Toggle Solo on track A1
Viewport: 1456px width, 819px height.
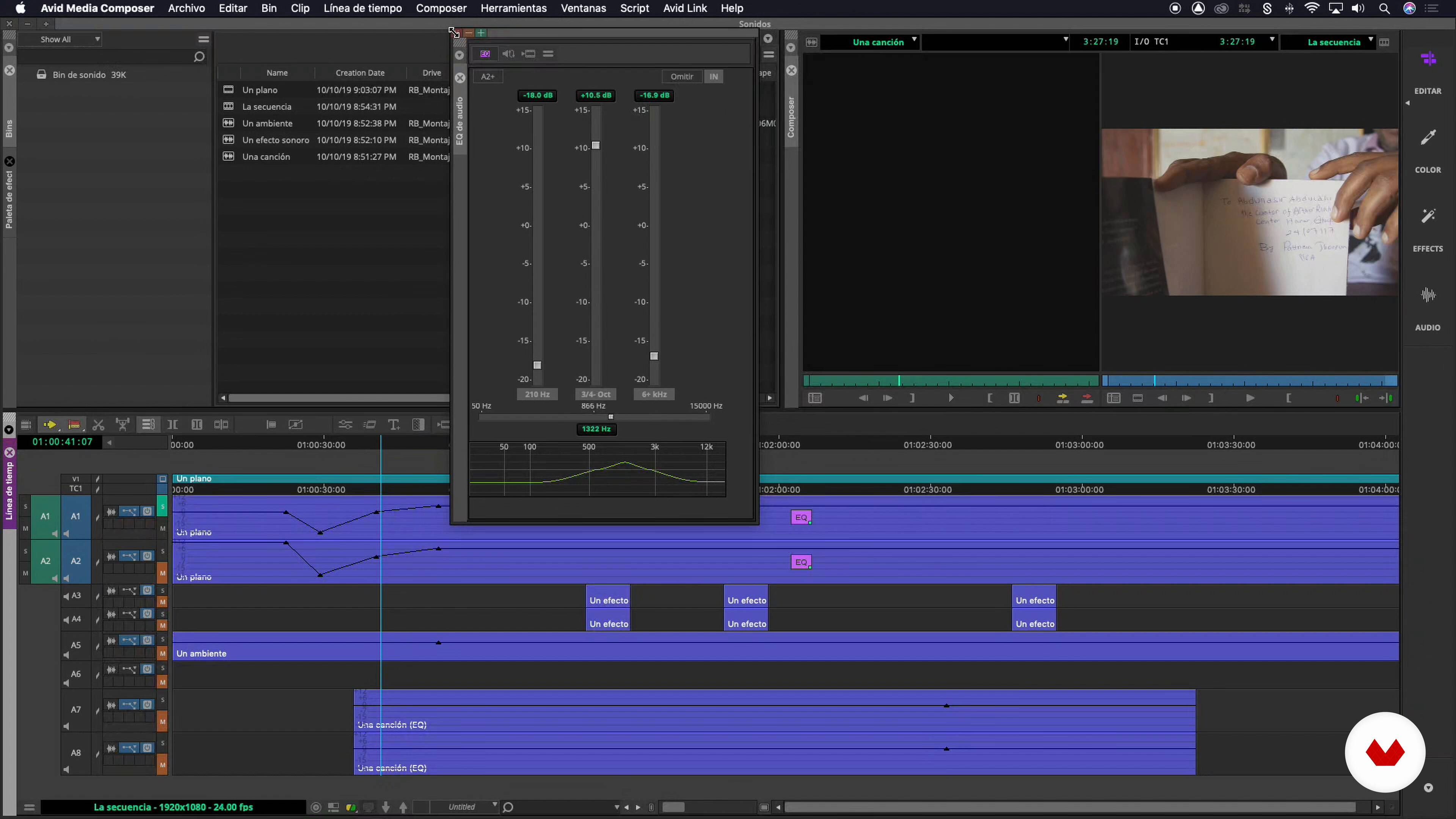click(162, 507)
